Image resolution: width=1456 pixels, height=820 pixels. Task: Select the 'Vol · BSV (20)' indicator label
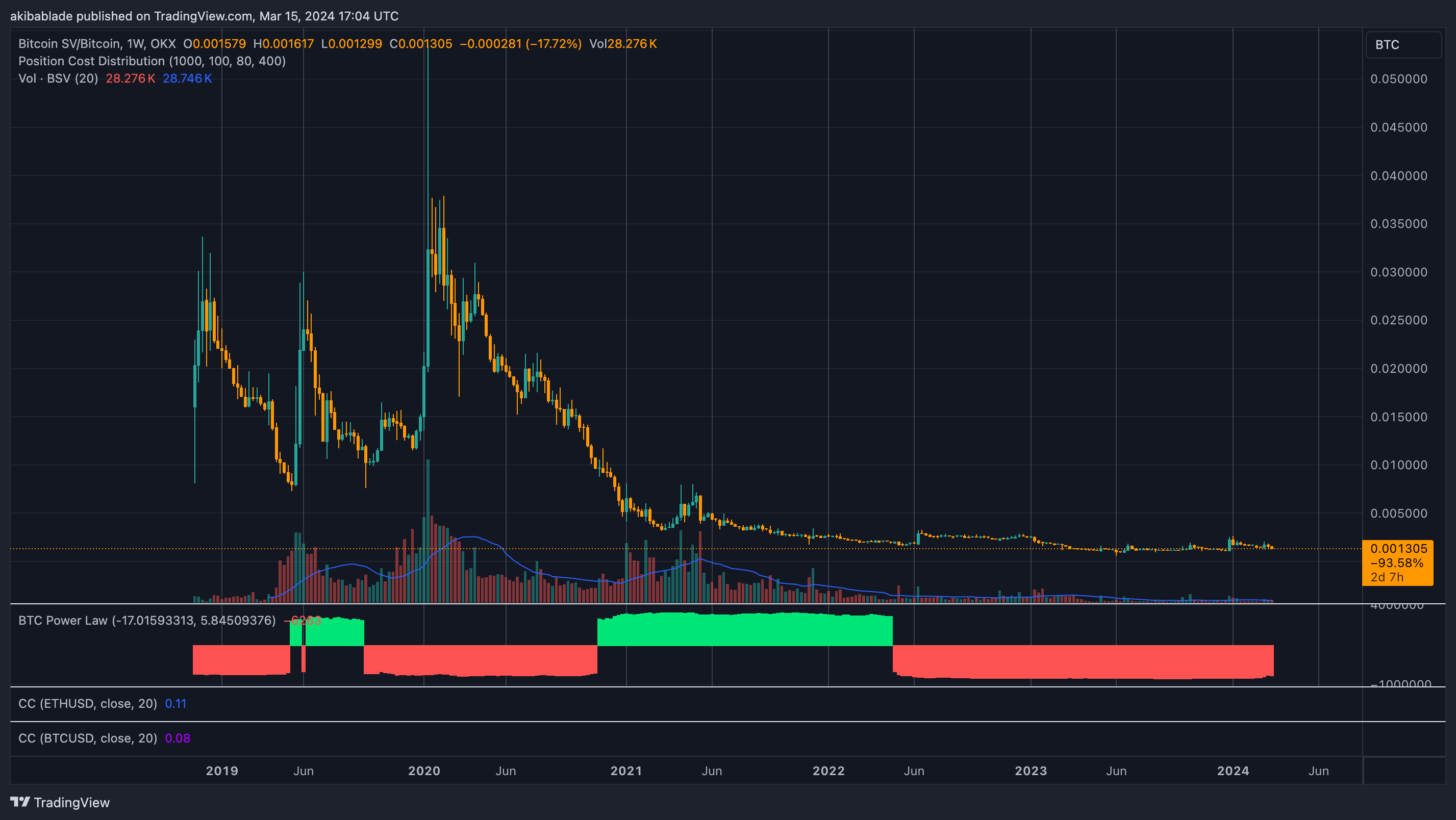(x=58, y=78)
